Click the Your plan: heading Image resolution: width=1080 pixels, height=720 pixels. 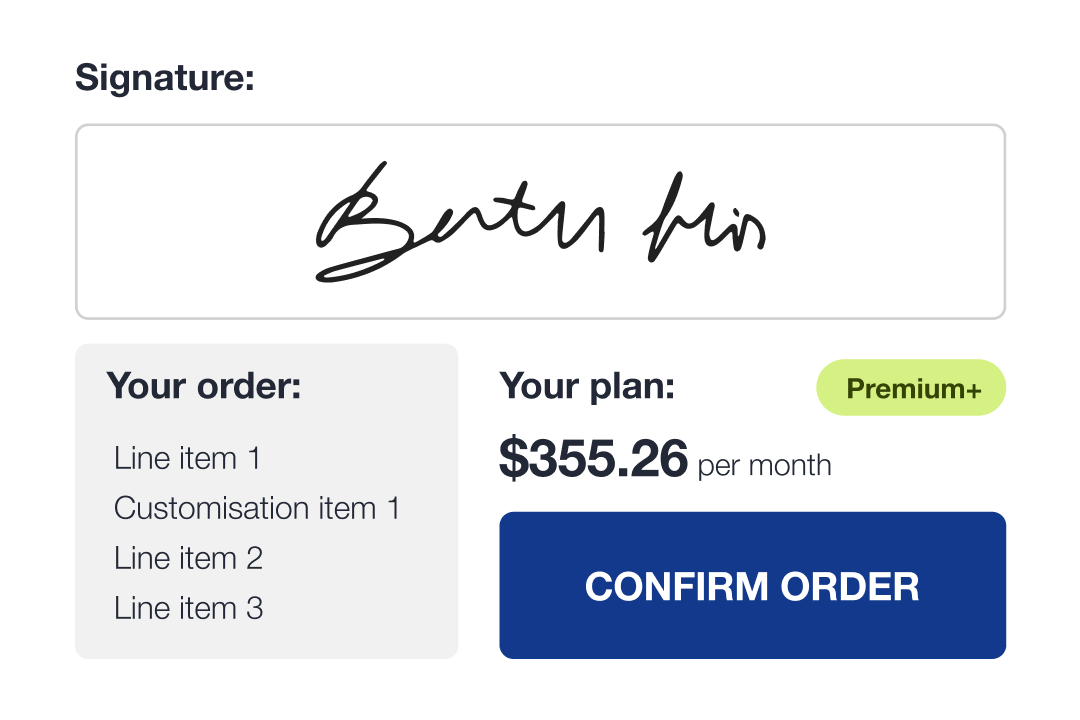[587, 386]
